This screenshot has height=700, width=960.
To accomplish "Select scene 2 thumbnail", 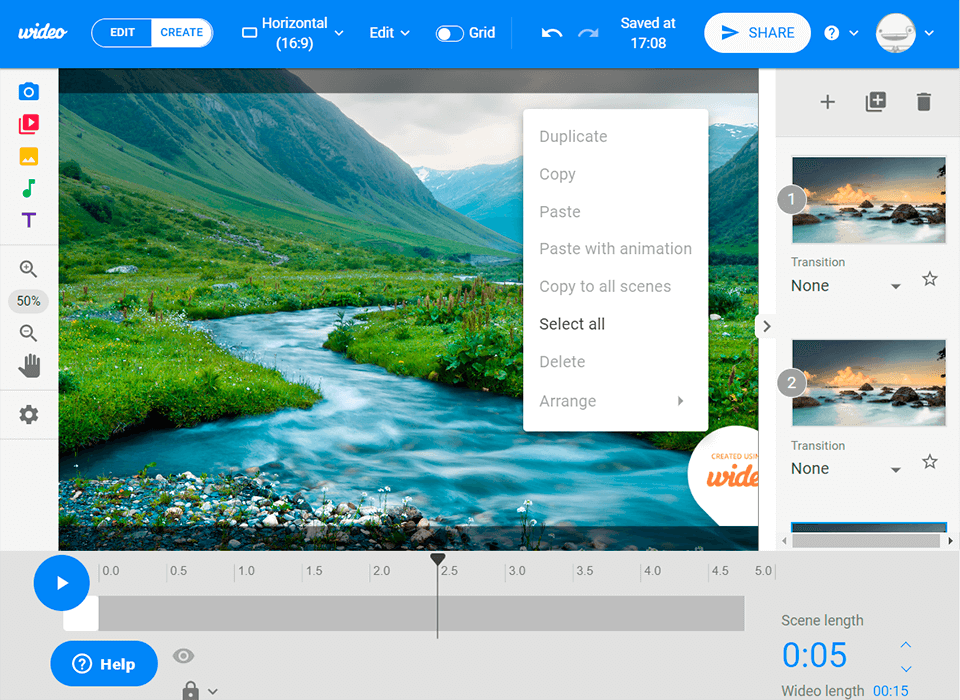I will coord(868,382).
